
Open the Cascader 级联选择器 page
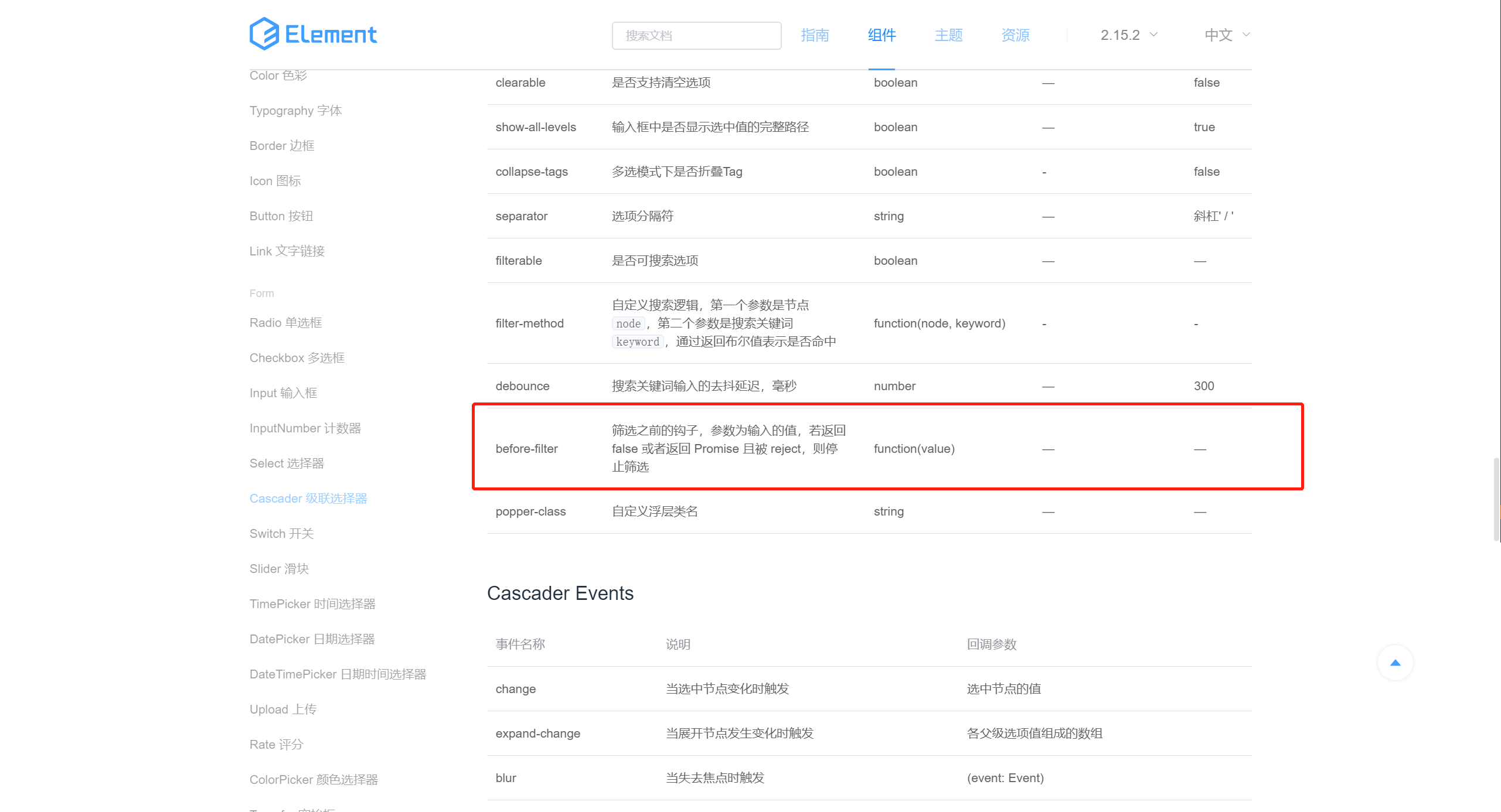click(308, 498)
